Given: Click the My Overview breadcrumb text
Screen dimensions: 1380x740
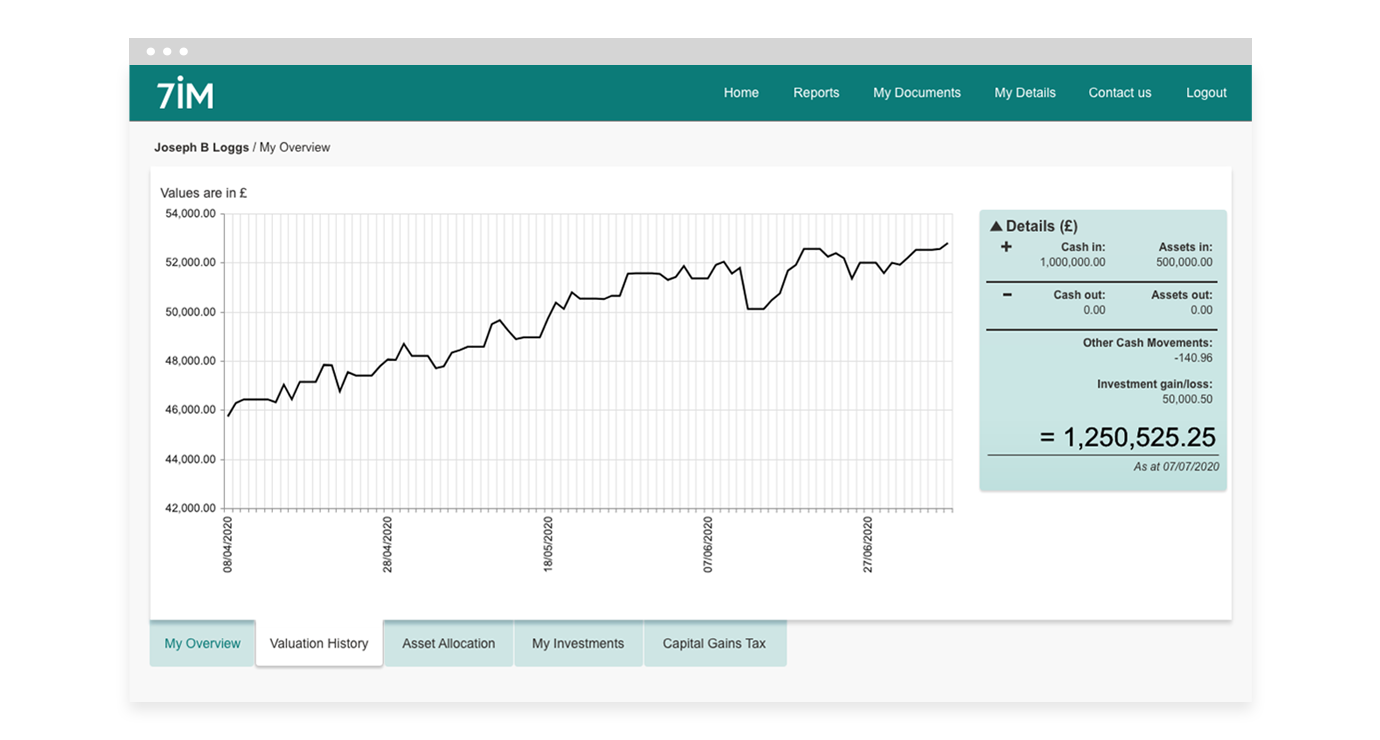Looking at the screenshot, I should (x=294, y=147).
